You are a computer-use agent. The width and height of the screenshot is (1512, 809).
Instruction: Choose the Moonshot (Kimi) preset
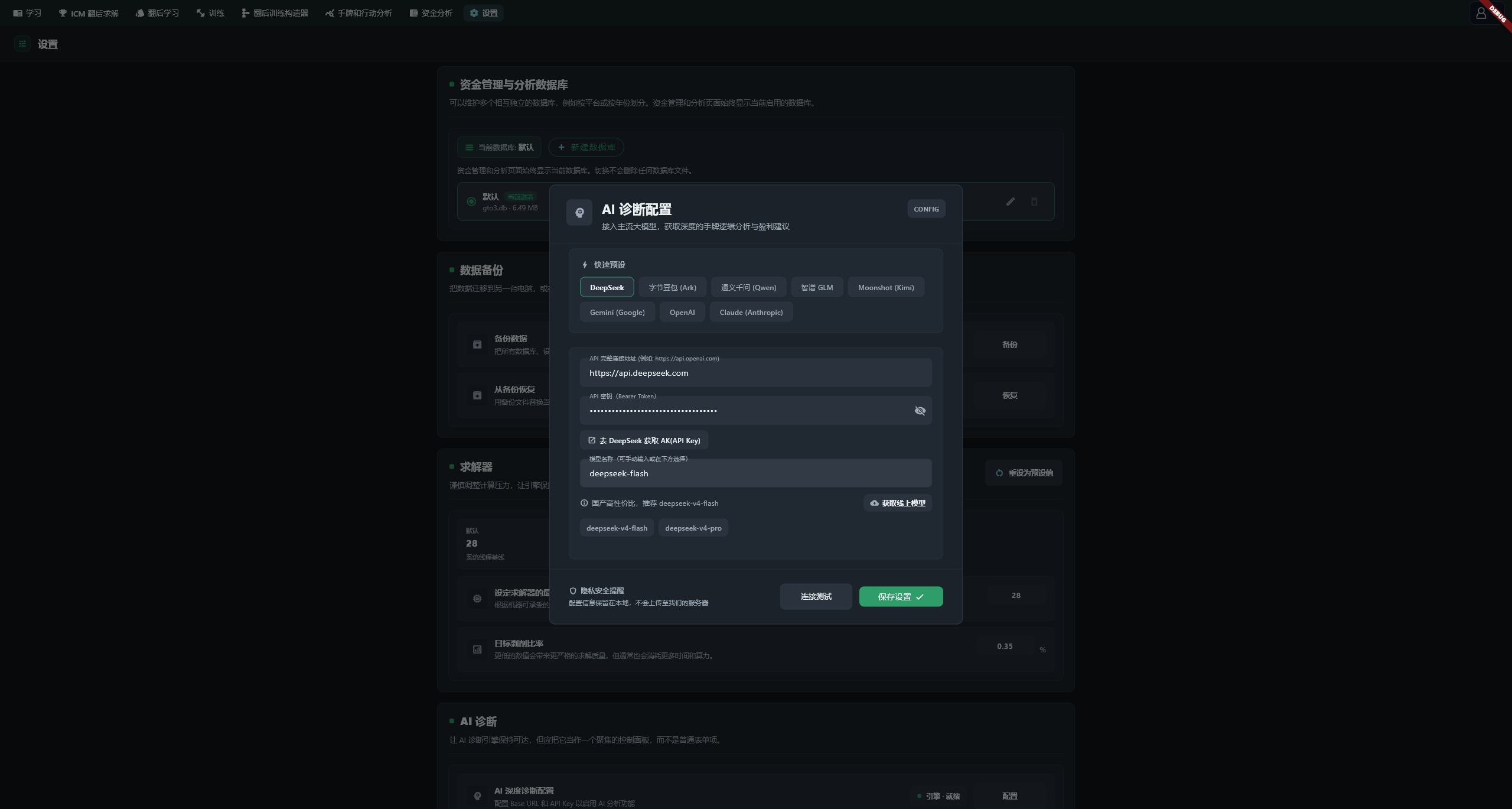tap(886, 287)
